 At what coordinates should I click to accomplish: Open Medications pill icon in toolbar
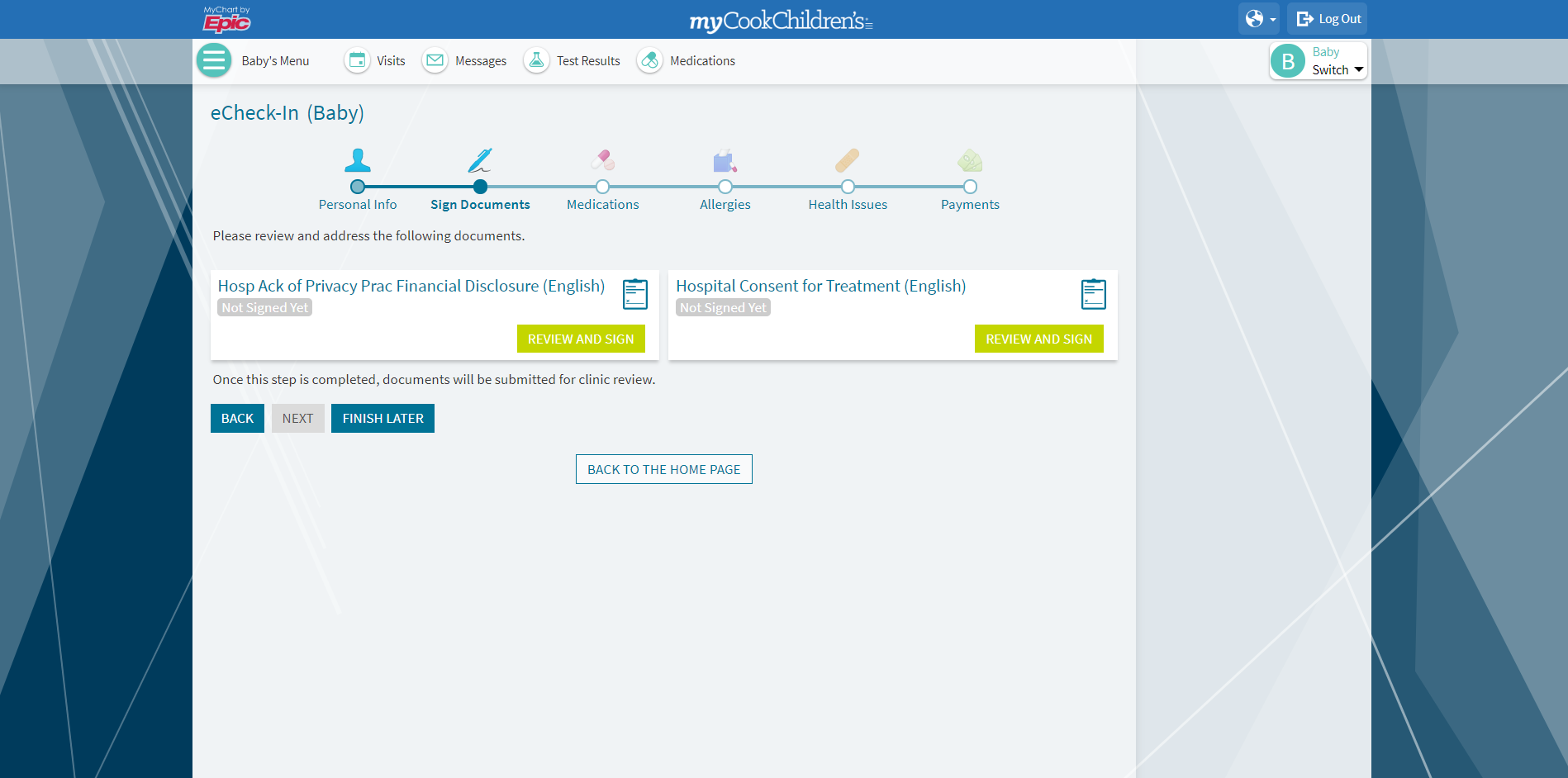[650, 60]
